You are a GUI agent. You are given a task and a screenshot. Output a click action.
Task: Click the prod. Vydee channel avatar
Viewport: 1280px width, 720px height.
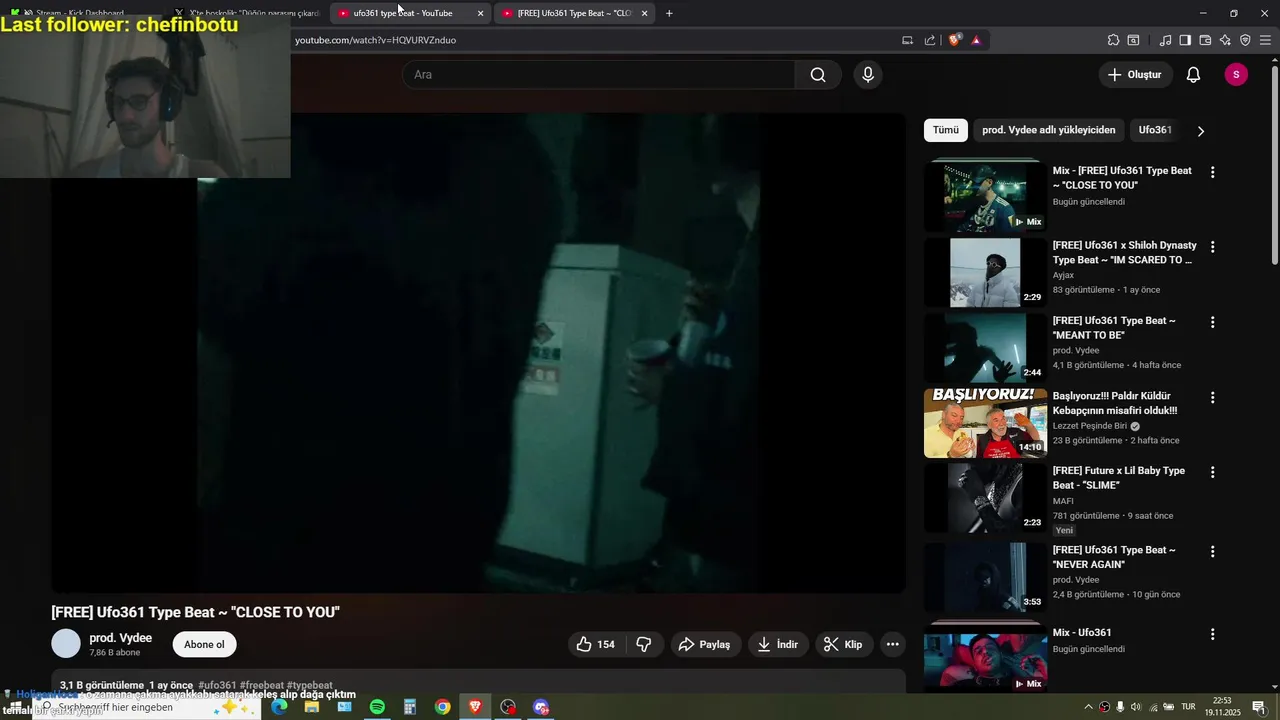point(66,644)
